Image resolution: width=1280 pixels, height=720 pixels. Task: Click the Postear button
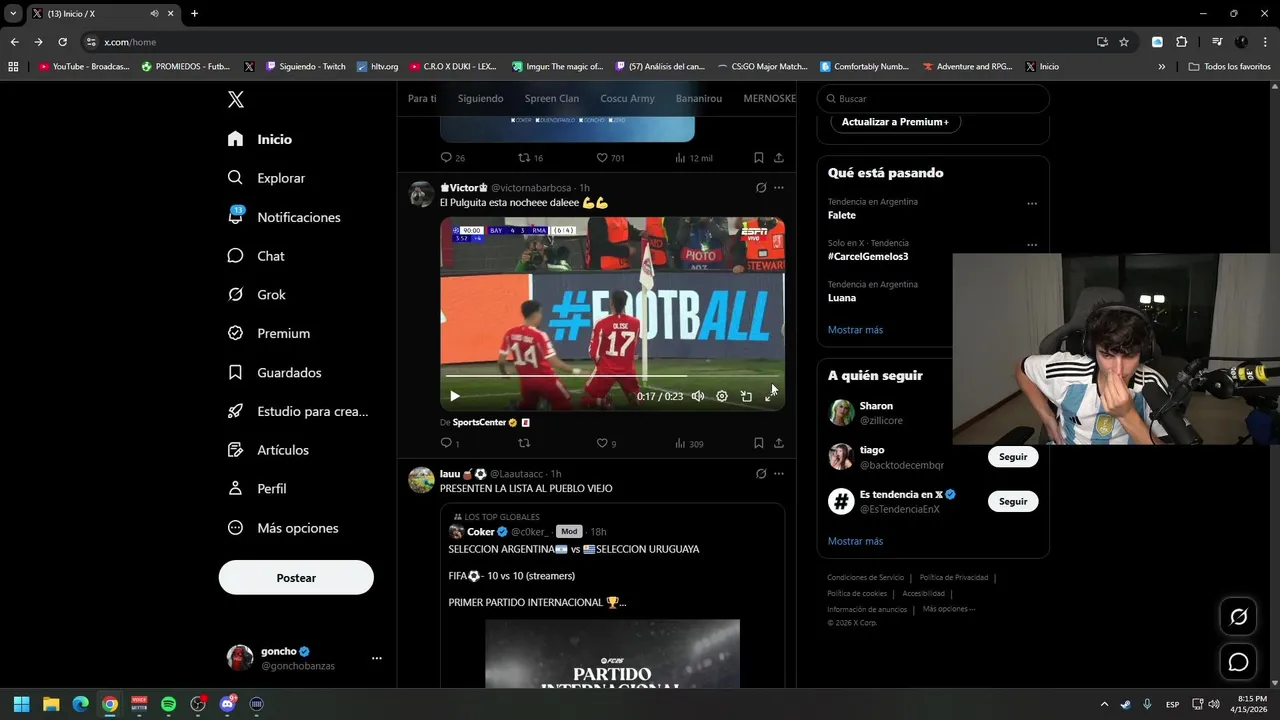point(296,578)
